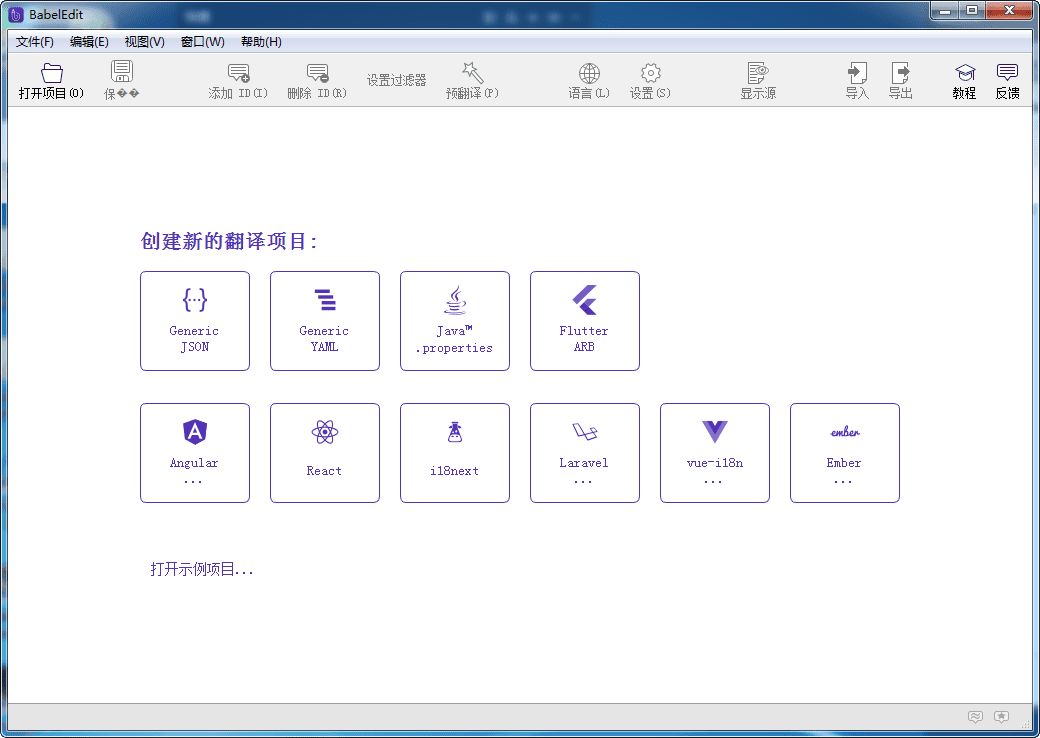
Task: Click the 设置过滤器 filter button
Action: [x=396, y=80]
